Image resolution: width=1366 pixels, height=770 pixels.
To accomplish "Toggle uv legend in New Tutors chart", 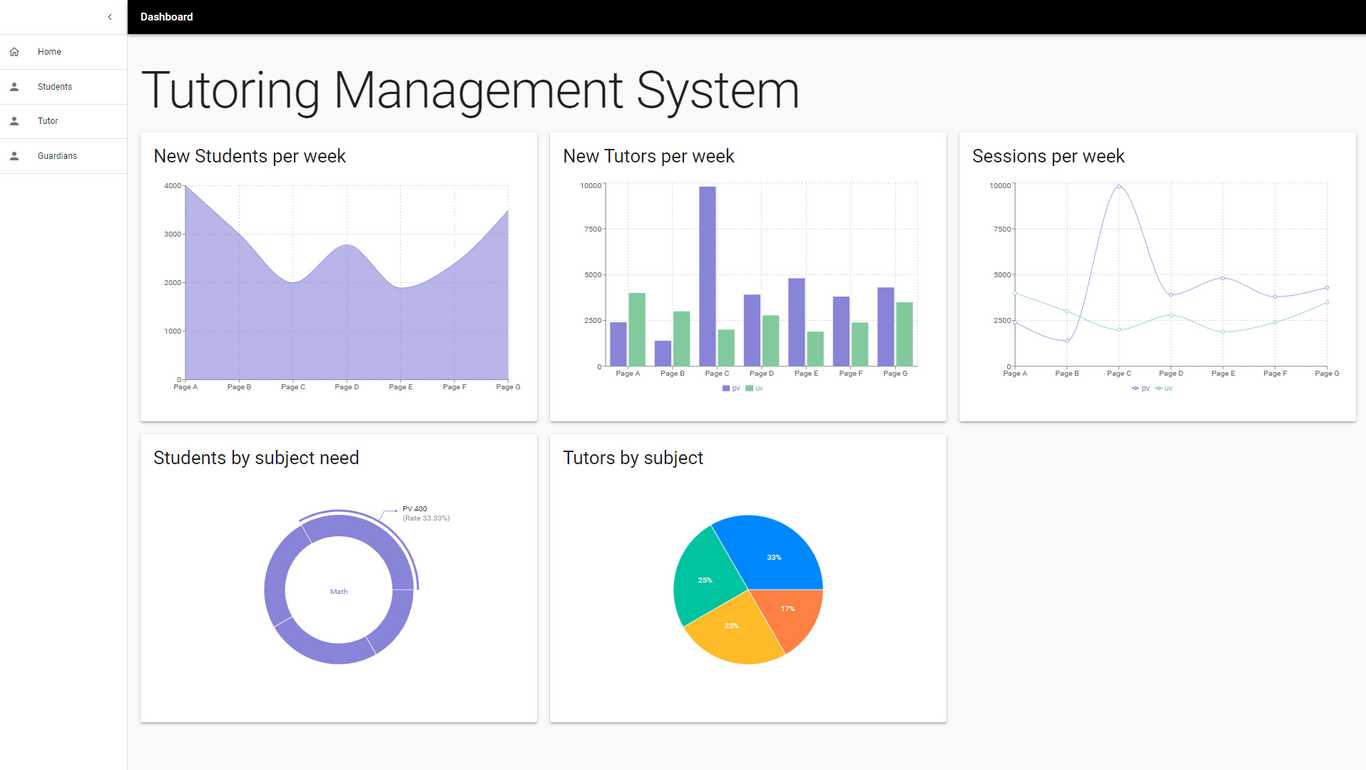I will [754, 388].
